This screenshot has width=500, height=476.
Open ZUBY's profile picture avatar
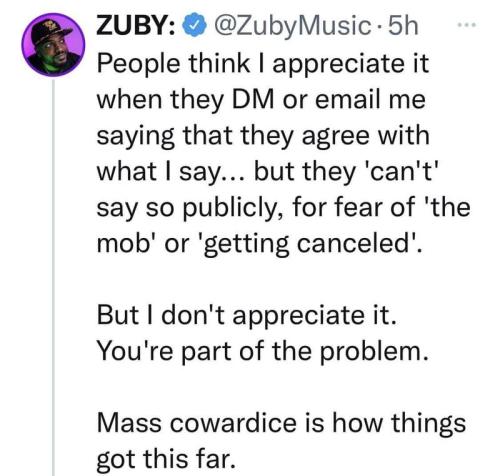pos(53,45)
